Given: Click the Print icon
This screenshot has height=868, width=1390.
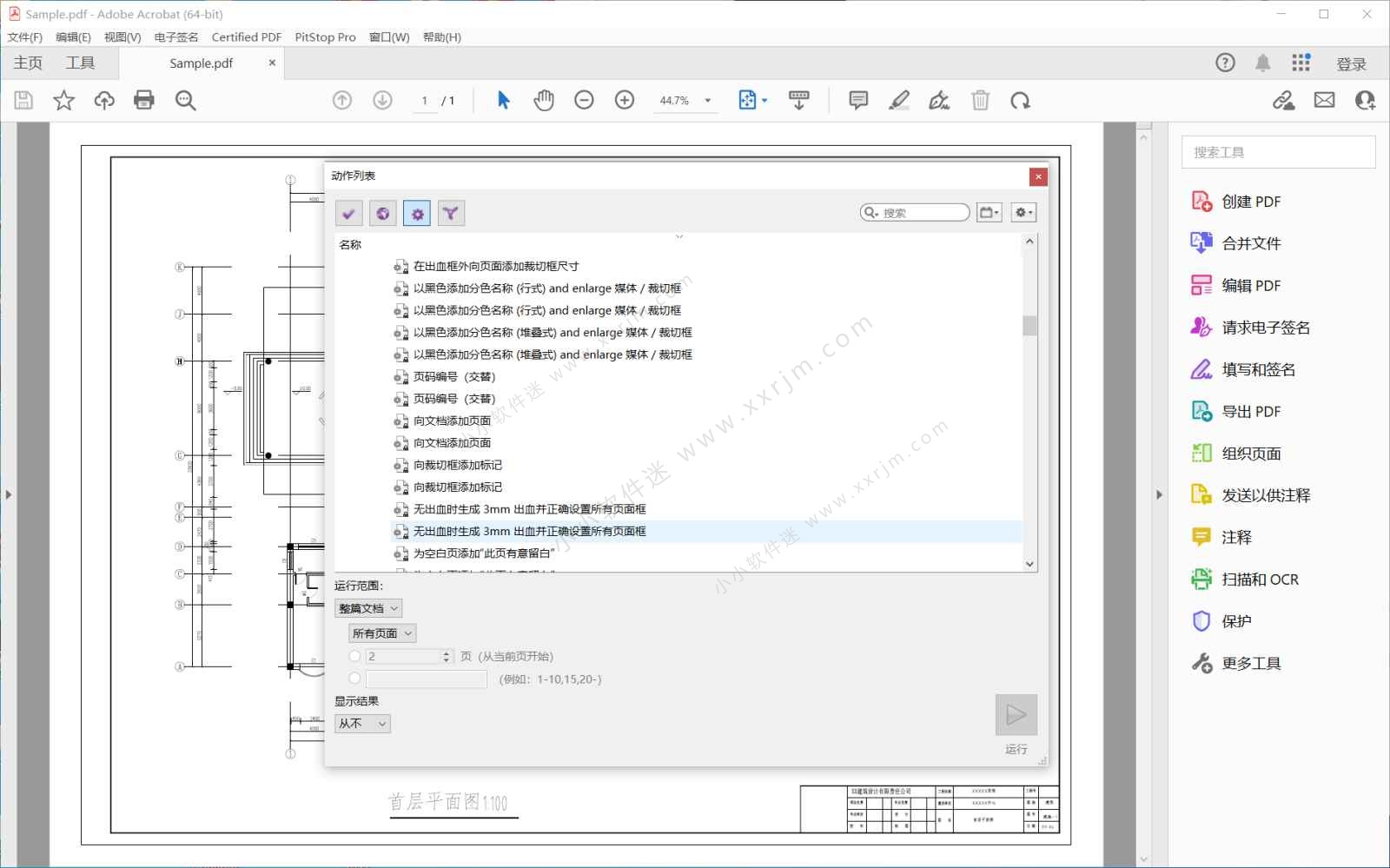Looking at the screenshot, I should pyautogui.click(x=144, y=101).
